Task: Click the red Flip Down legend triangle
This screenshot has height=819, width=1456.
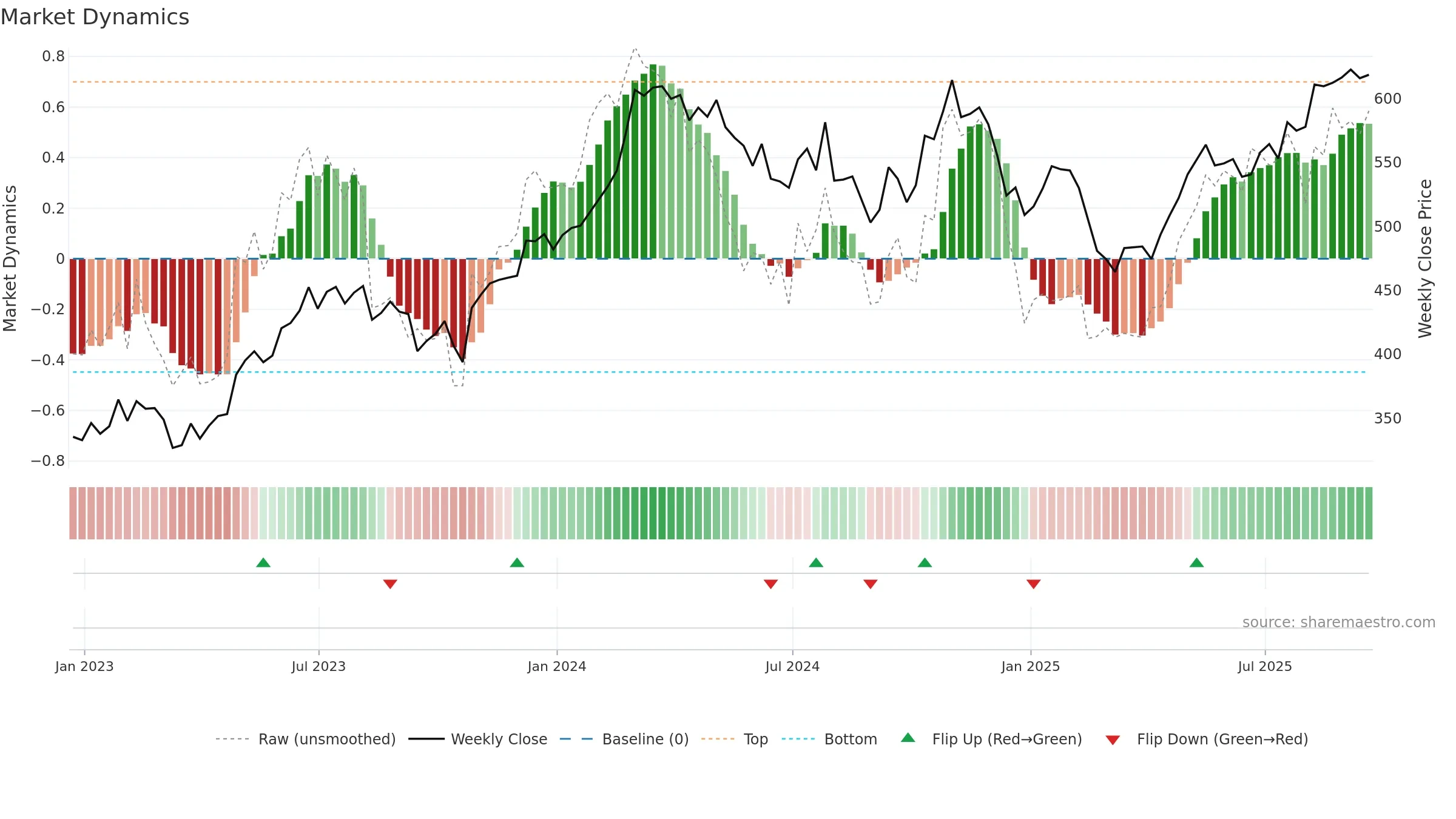Action: tap(1113, 740)
